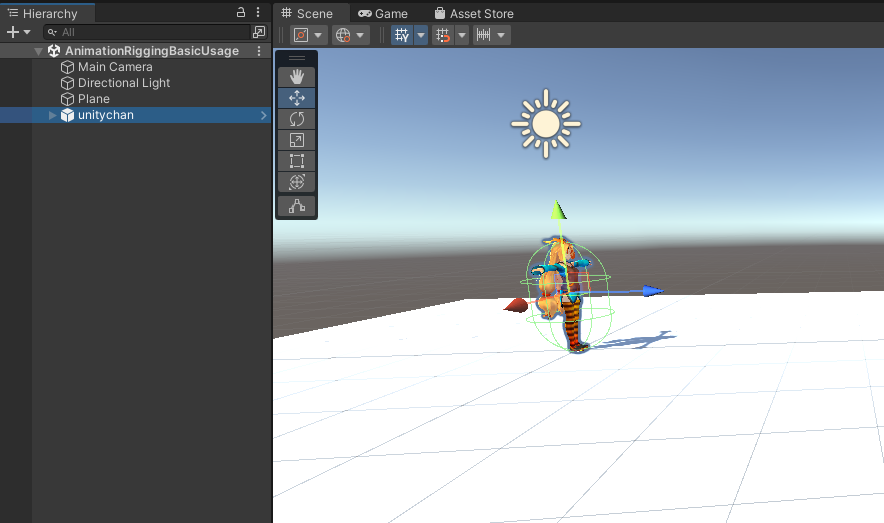Open the create object plus menu
The width and height of the screenshot is (884, 523).
click(18, 32)
